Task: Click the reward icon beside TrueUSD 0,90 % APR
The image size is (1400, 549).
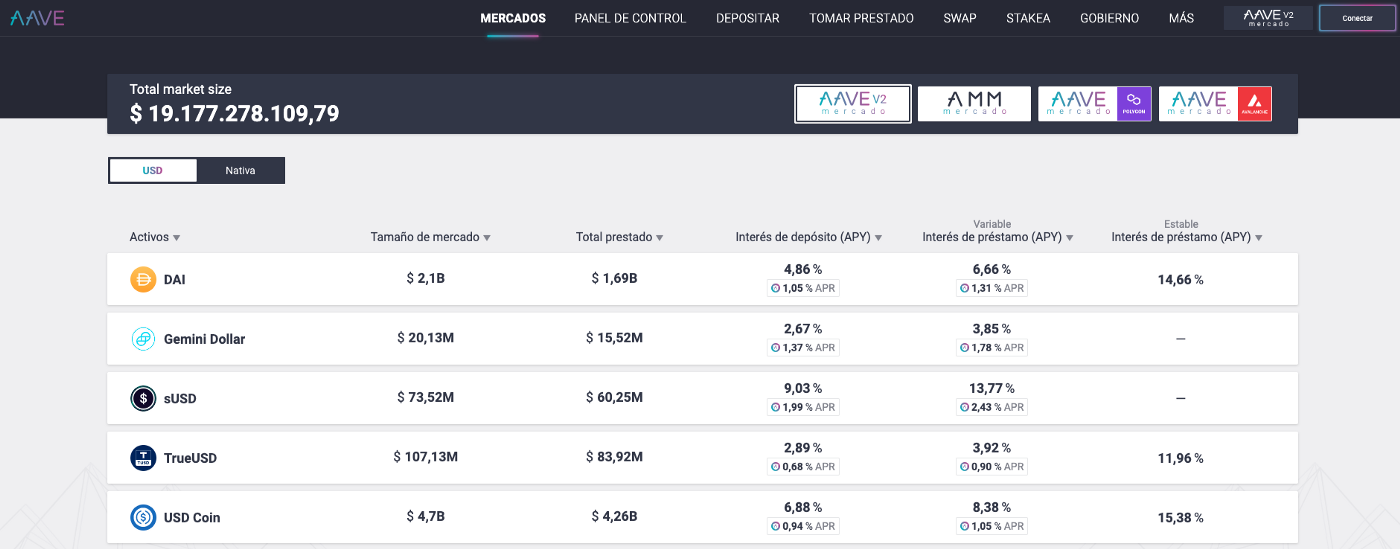Action: coord(964,466)
